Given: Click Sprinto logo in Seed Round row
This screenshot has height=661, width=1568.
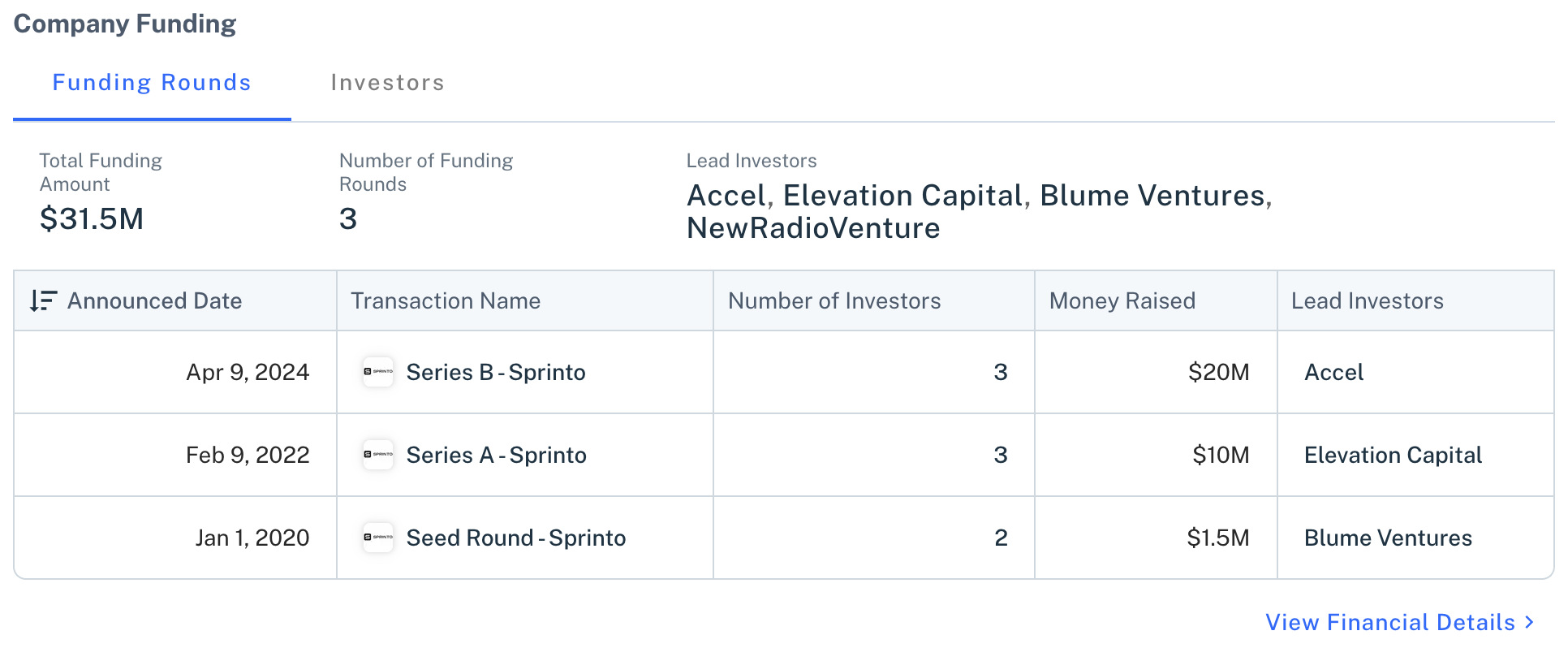Looking at the screenshot, I should click(378, 538).
